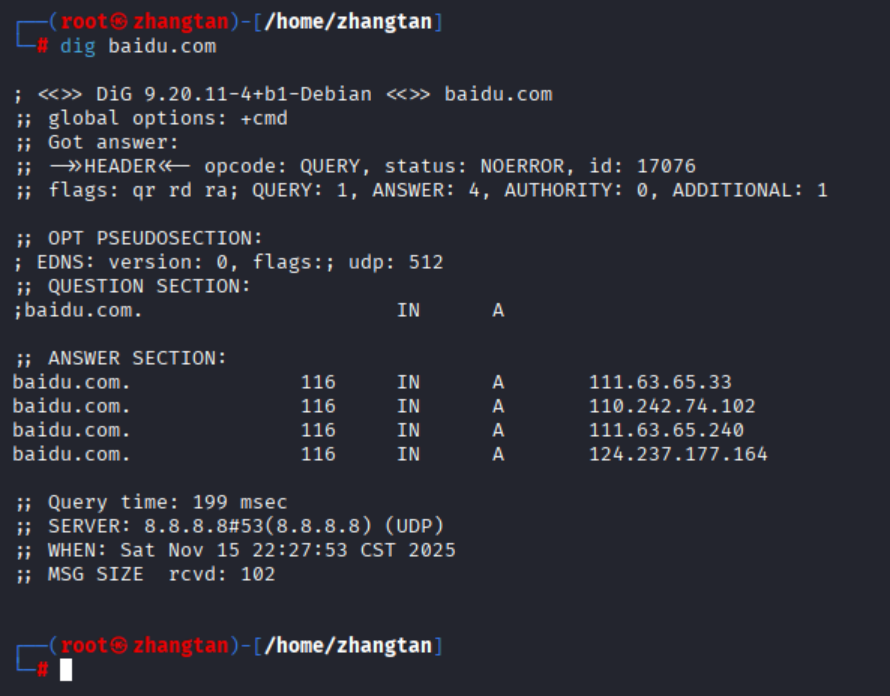Image resolution: width=890 pixels, height=696 pixels.
Task: Click the red hash prompt symbol at bottom
Action: click(42, 670)
